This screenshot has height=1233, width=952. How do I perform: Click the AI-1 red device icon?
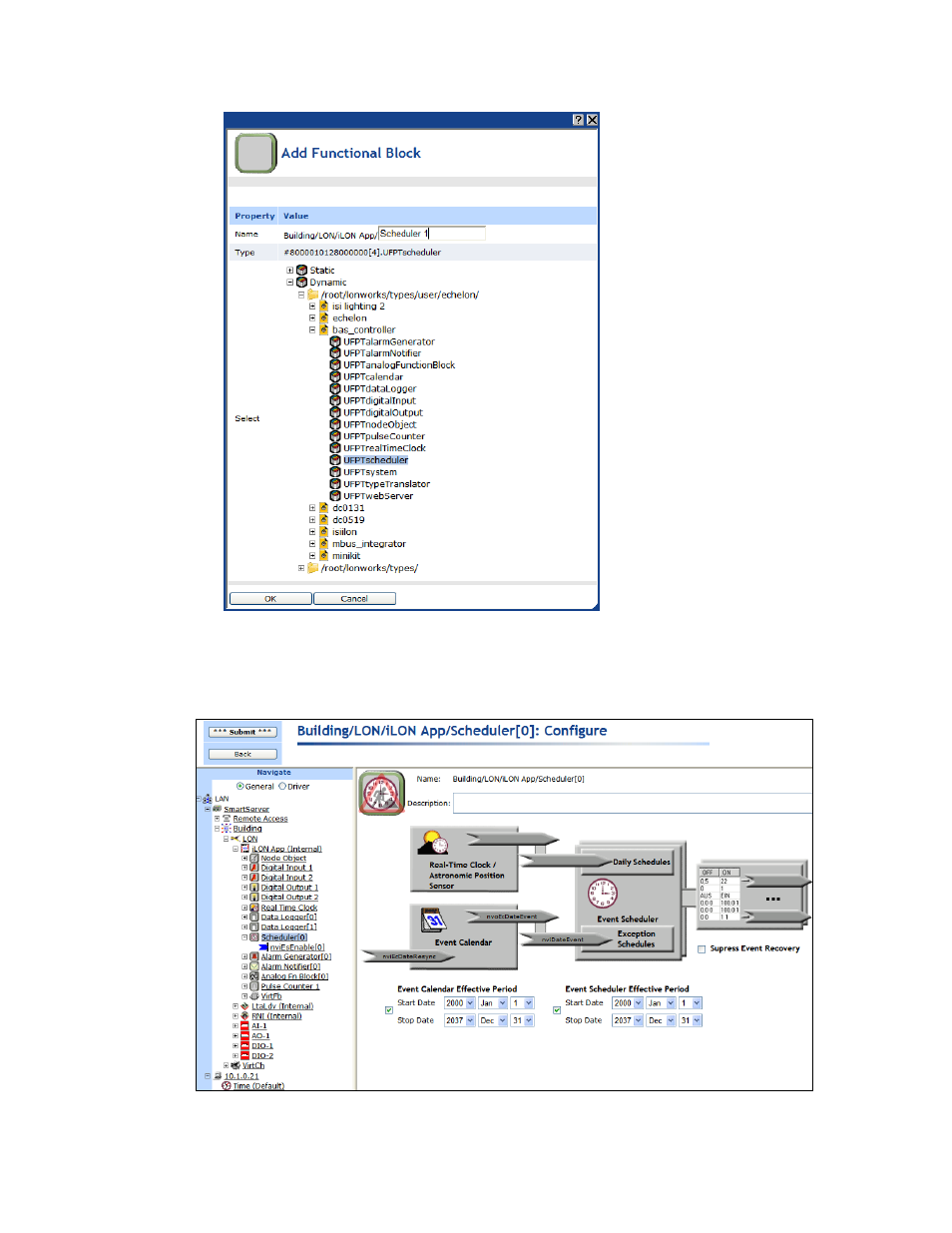click(244, 1026)
